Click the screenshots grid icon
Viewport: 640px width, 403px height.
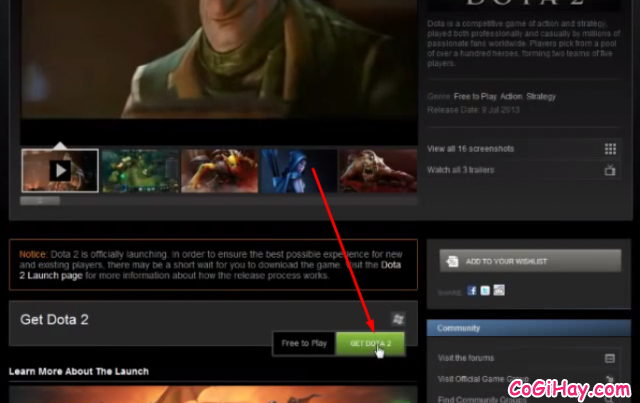pyautogui.click(x=610, y=149)
